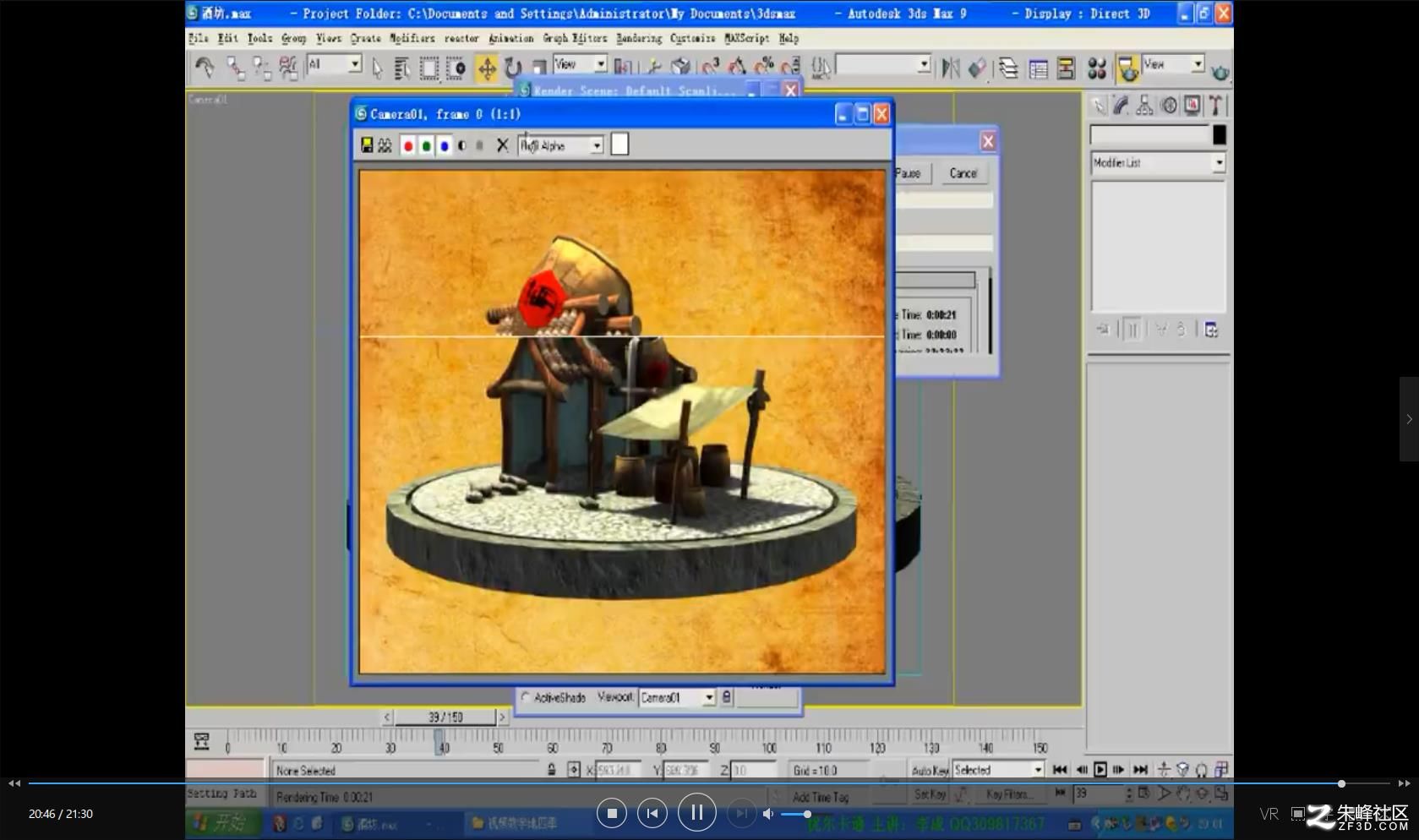
Task: Click Pin Stack icon under modifier stack
Action: coord(1102,330)
